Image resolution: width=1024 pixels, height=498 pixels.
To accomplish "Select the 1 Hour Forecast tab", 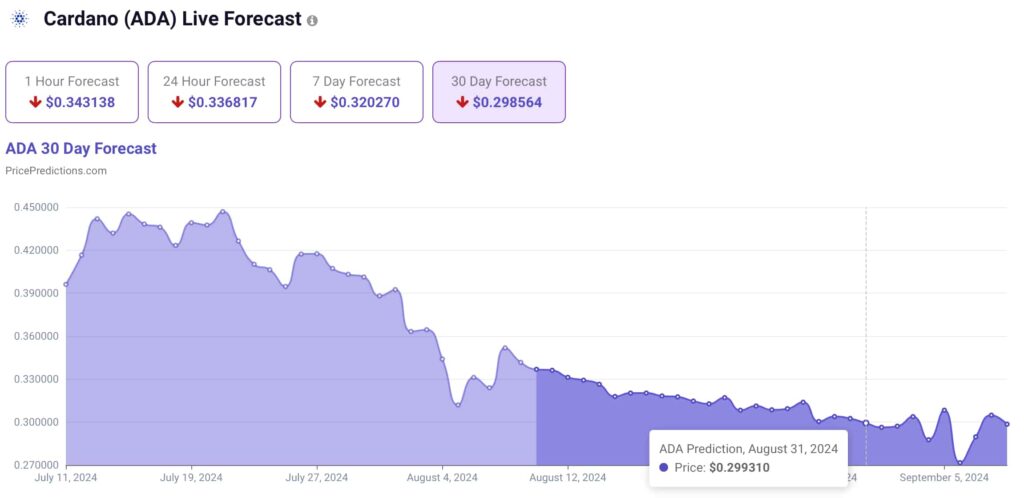I will click(71, 92).
